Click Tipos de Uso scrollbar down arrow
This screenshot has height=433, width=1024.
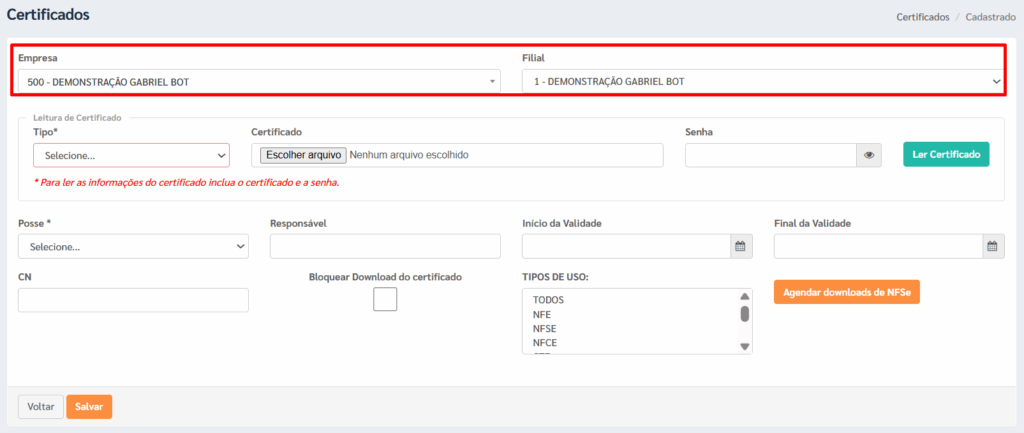744,346
